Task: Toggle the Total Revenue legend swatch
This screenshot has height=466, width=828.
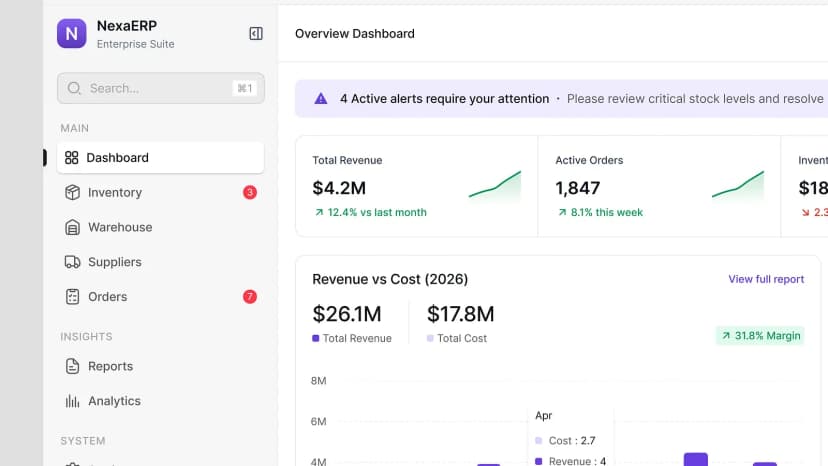Action: pyautogui.click(x=316, y=338)
